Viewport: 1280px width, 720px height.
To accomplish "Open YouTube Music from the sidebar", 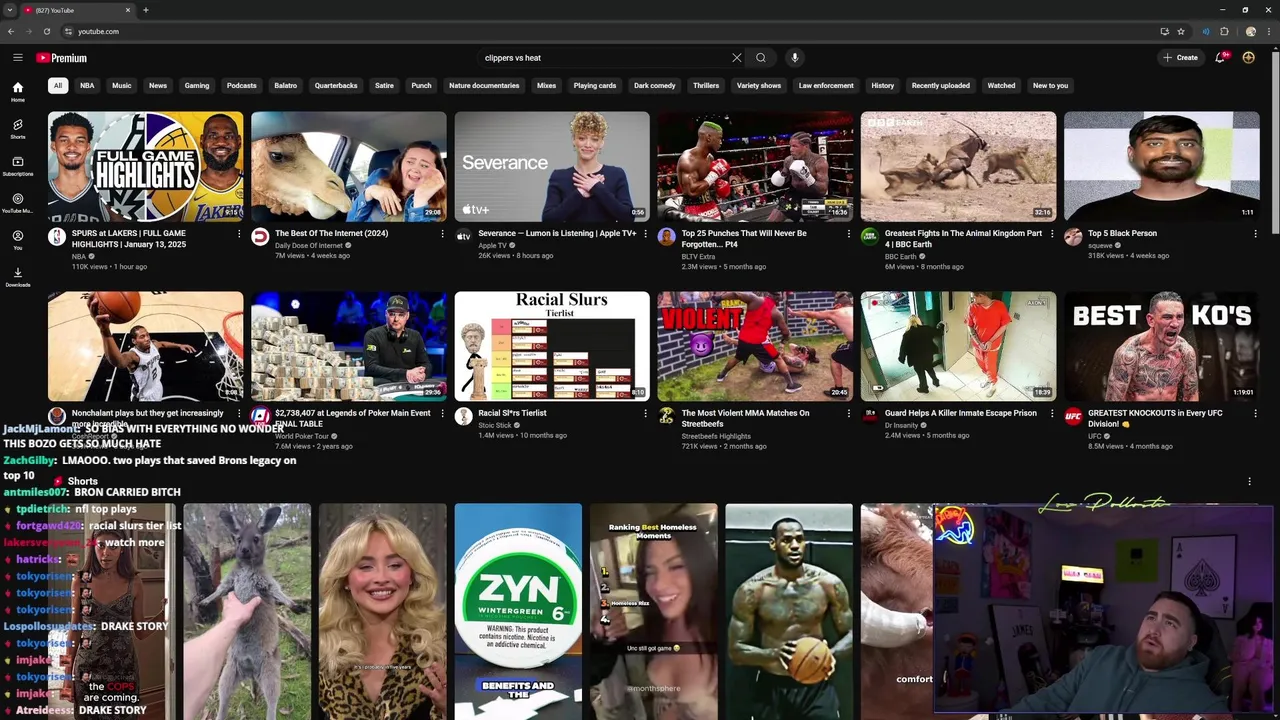I will click(17, 203).
